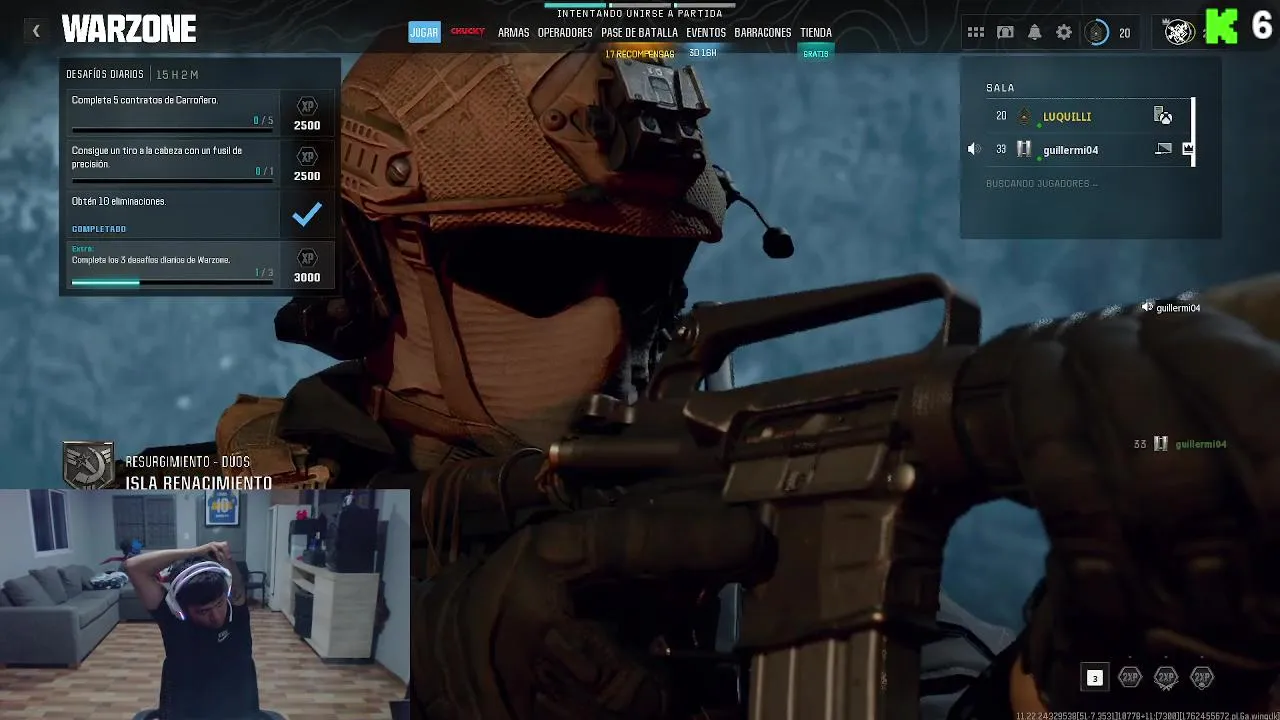
Task: Click the 17 RECOMPENSAS label
Action: pyautogui.click(x=639, y=54)
